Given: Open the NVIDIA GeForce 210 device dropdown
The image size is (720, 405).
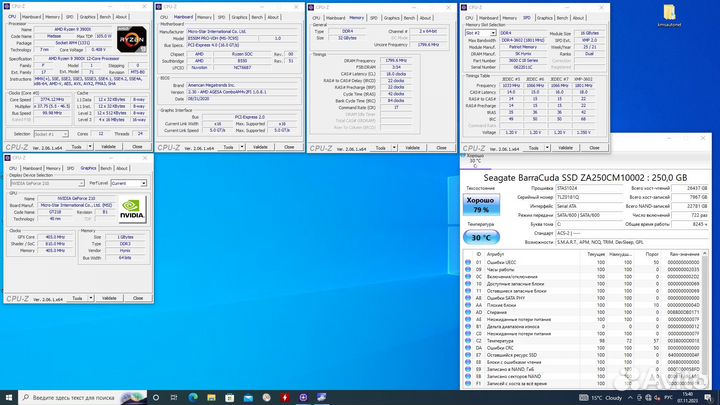Looking at the screenshot, I should tap(47, 183).
